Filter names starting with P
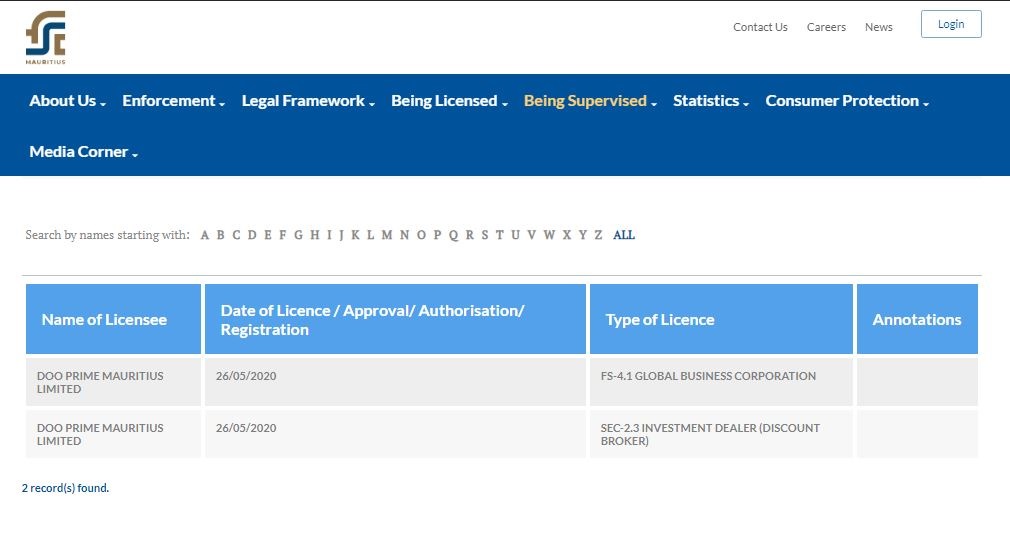This screenshot has height=543, width=1010. [x=437, y=235]
